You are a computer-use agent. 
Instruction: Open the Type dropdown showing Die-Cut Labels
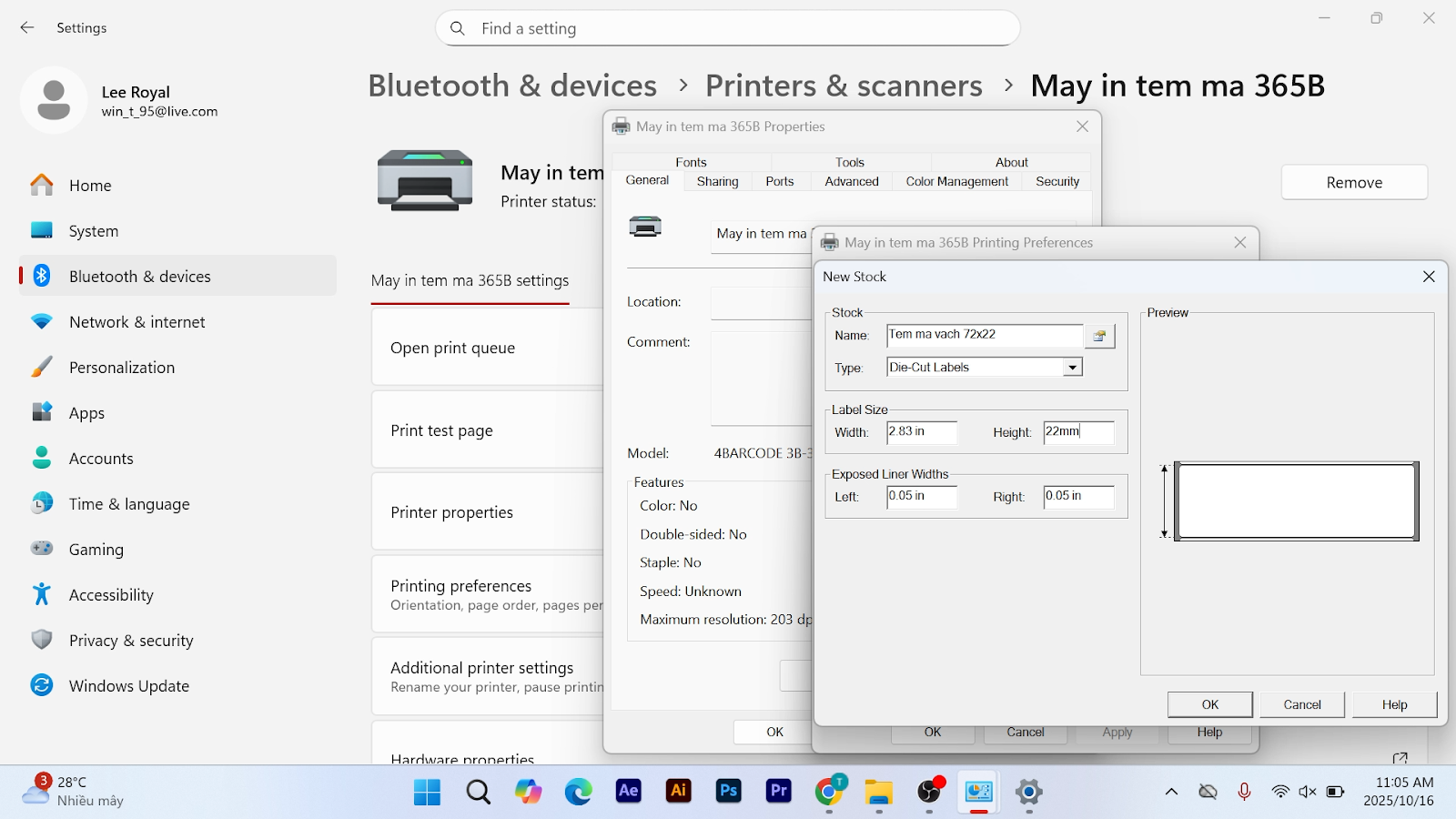click(x=1073, y=368)
